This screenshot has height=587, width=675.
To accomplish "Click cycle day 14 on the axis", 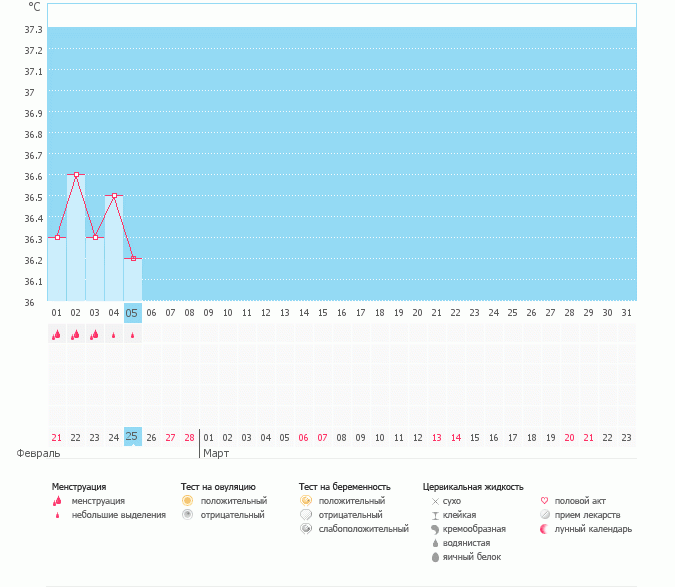I will click(x=303, y=312).
